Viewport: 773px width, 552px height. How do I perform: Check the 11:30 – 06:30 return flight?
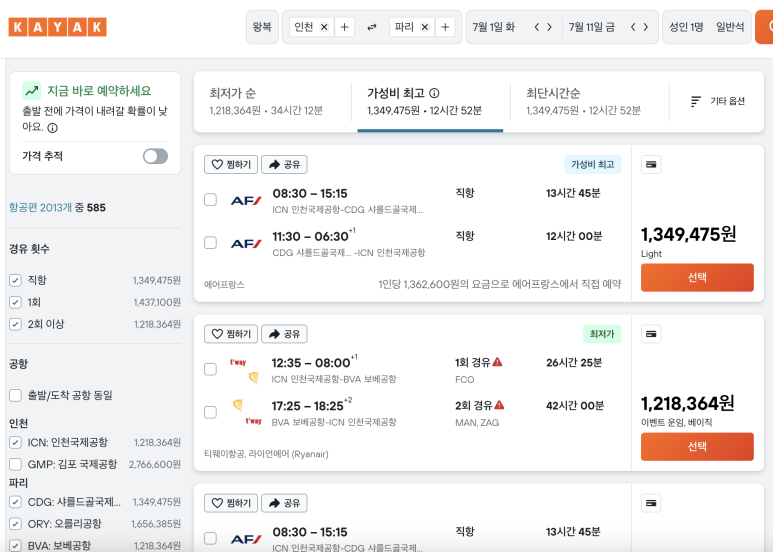[211, 242]
